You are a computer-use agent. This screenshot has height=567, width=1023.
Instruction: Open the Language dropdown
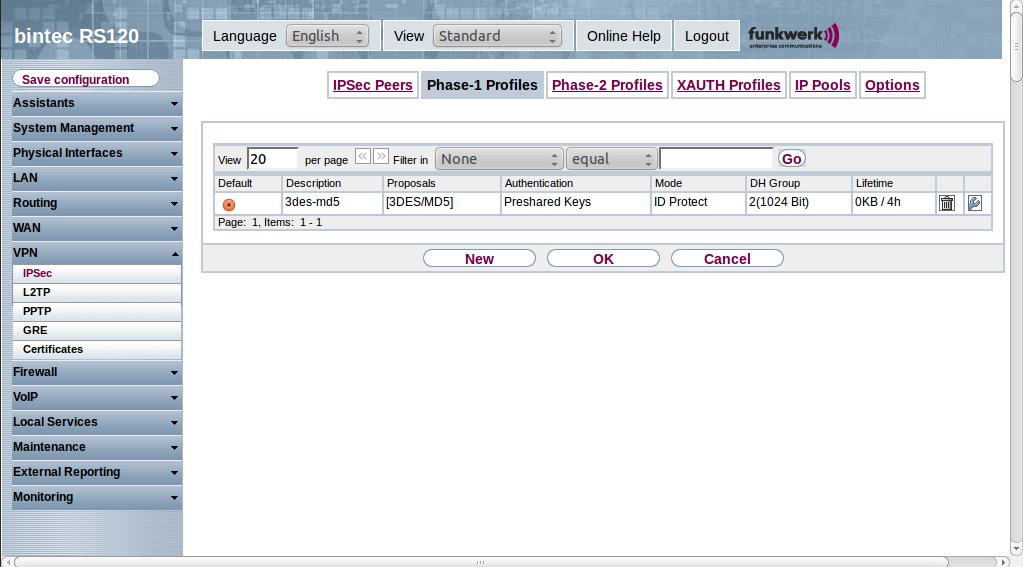pos(327,36)
